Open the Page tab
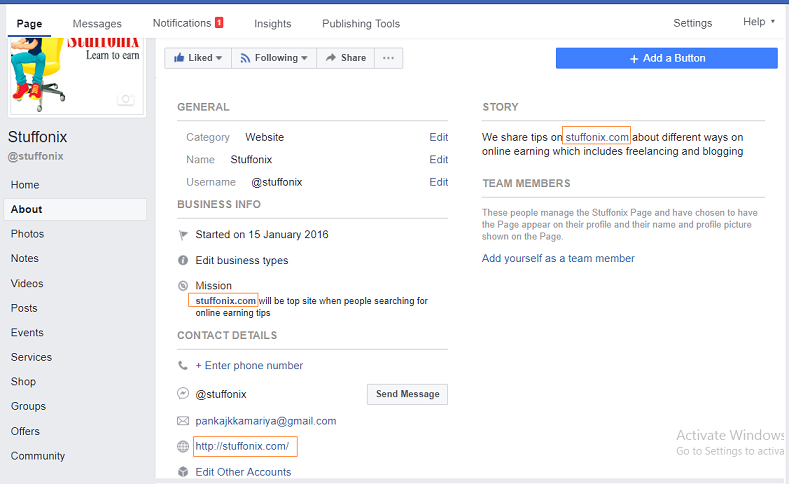The height and width of the screenshot is (484, 789). pos(29,24)
